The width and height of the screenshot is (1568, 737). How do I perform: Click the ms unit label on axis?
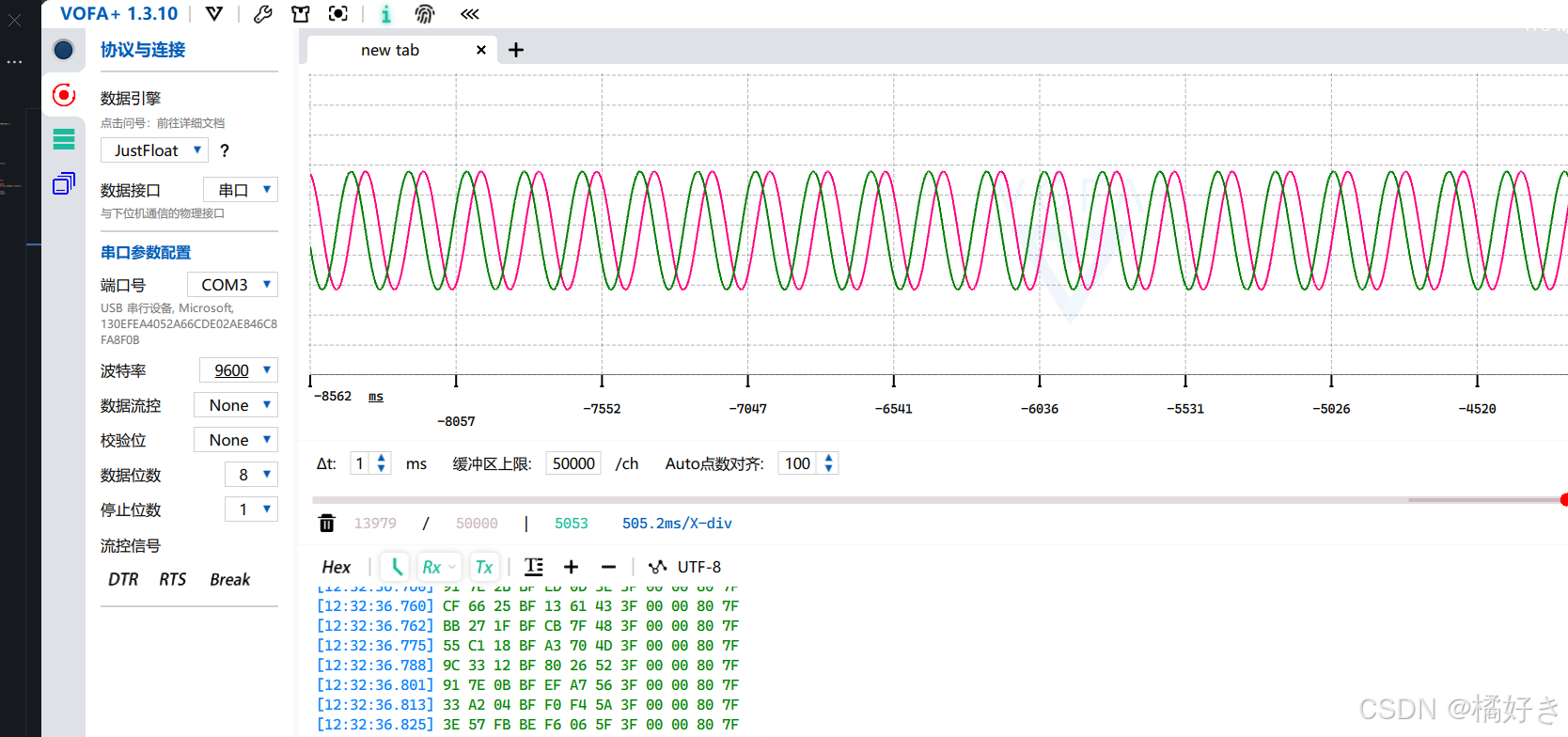[x=376, y=397]
